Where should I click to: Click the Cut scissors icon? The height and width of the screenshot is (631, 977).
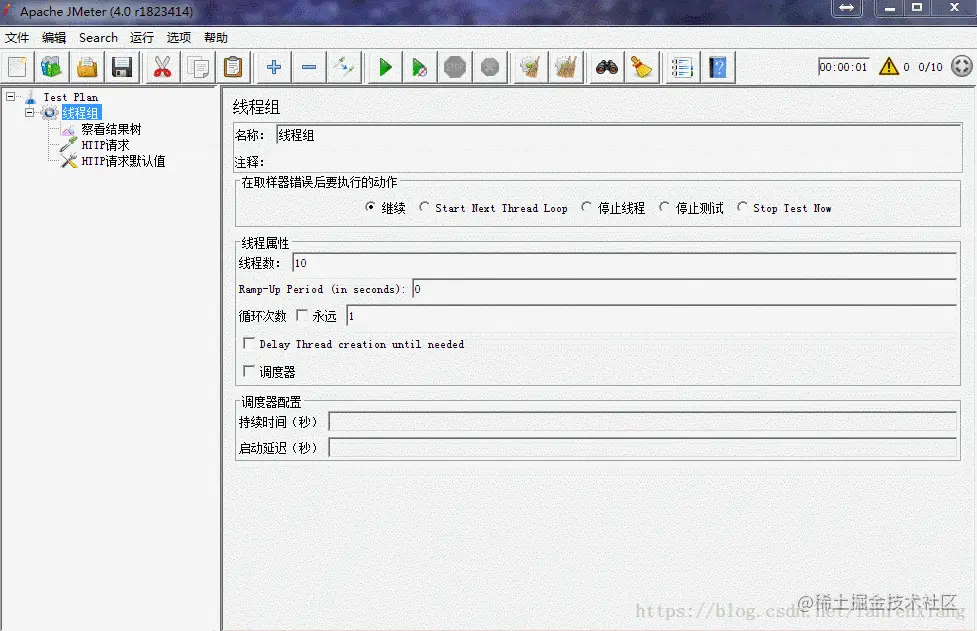pyautogui.click(x=162, y=67)
